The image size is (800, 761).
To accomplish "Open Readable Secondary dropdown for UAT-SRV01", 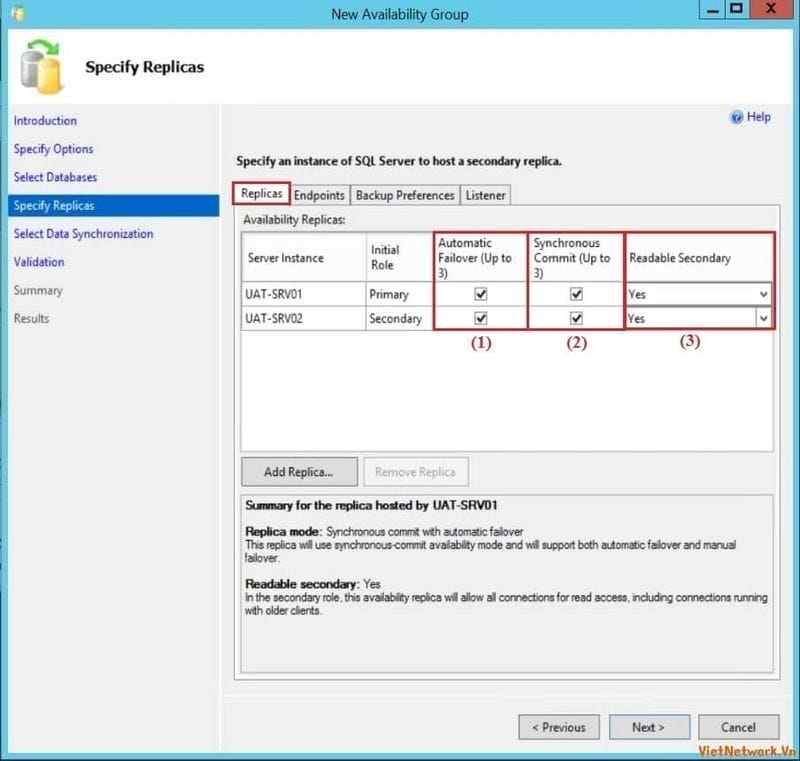I will pyautogui.click(x=763, y=295).
